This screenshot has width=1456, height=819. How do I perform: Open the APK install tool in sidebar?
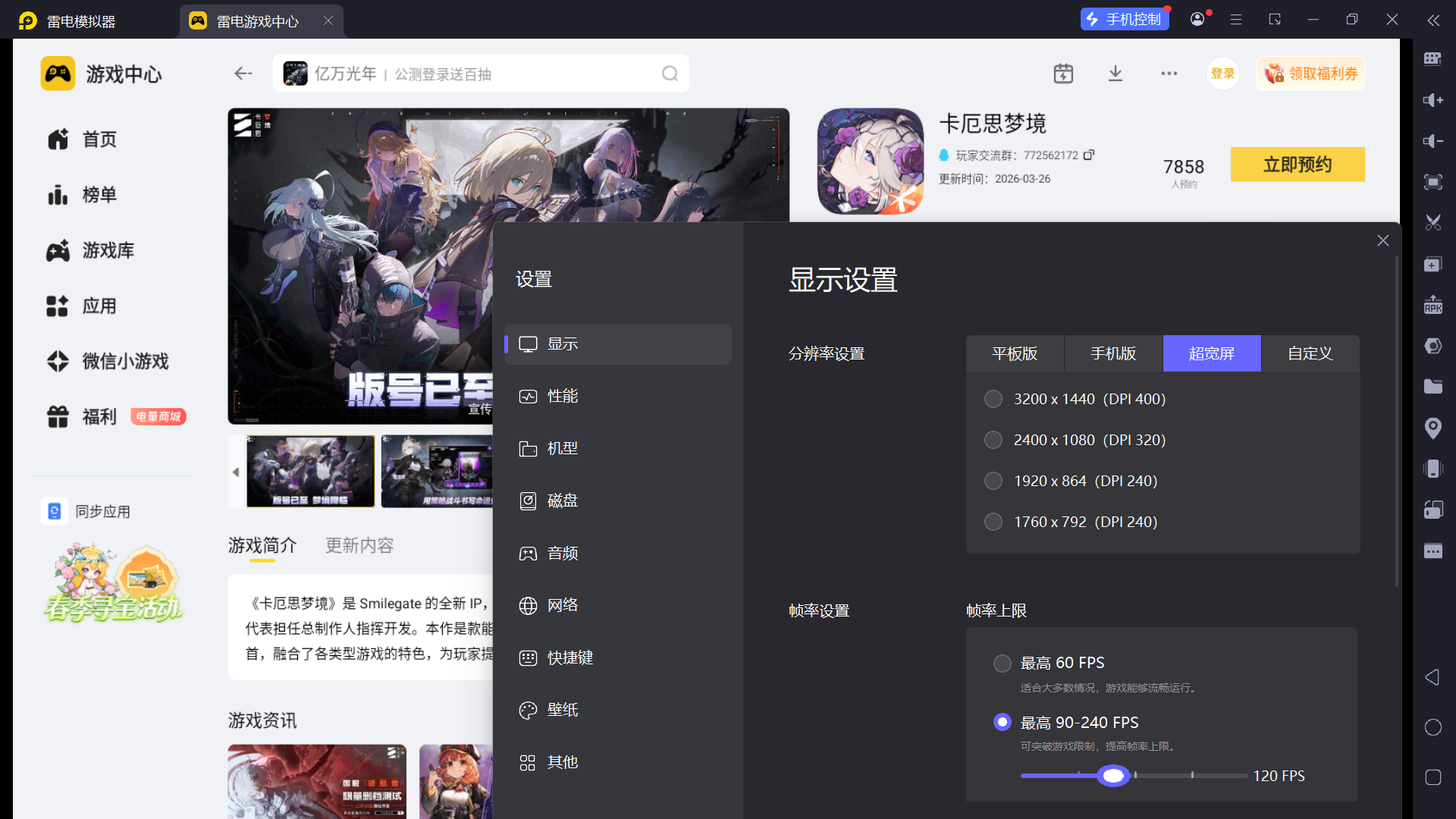pos(1433,305)
